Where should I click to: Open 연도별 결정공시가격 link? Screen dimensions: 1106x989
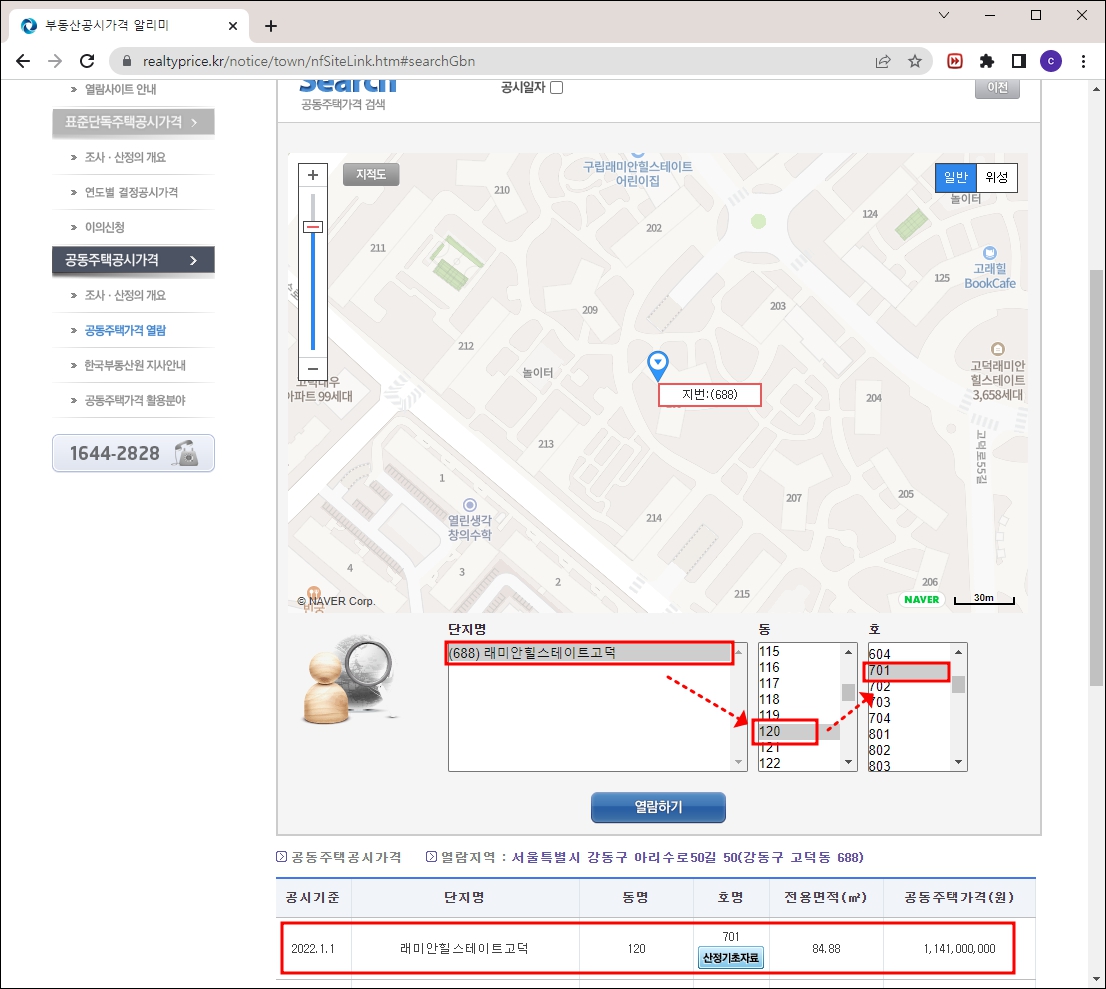point(131,193)
